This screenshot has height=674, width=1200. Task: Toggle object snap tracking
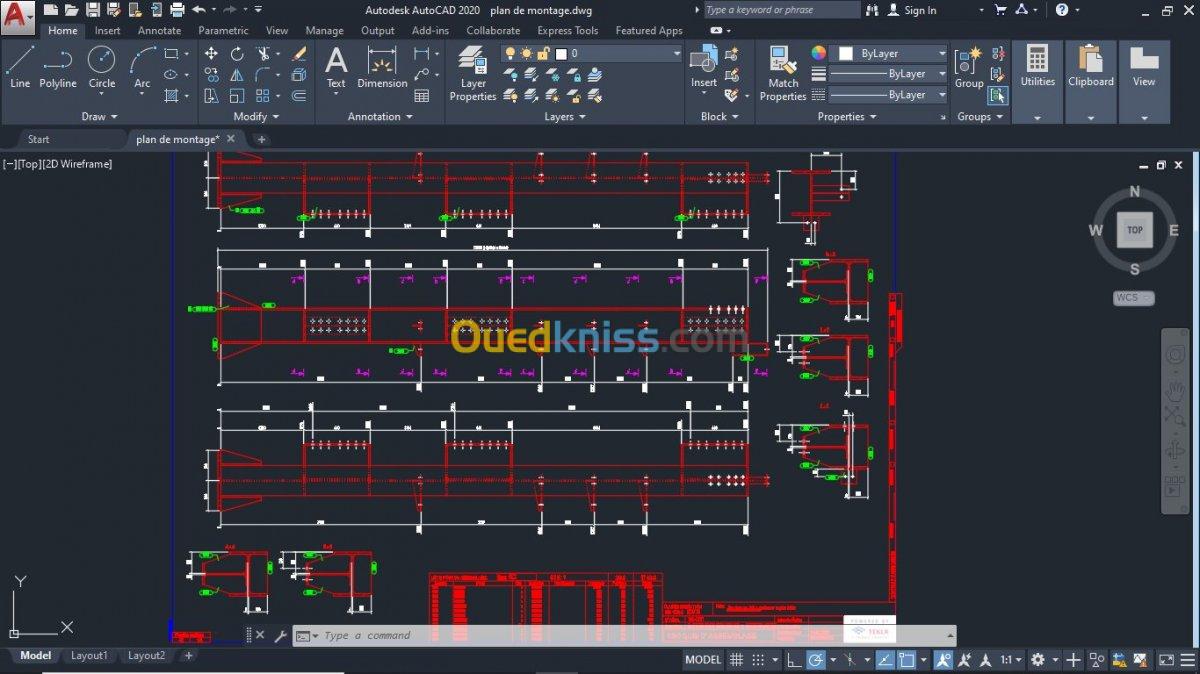point(885,660)
